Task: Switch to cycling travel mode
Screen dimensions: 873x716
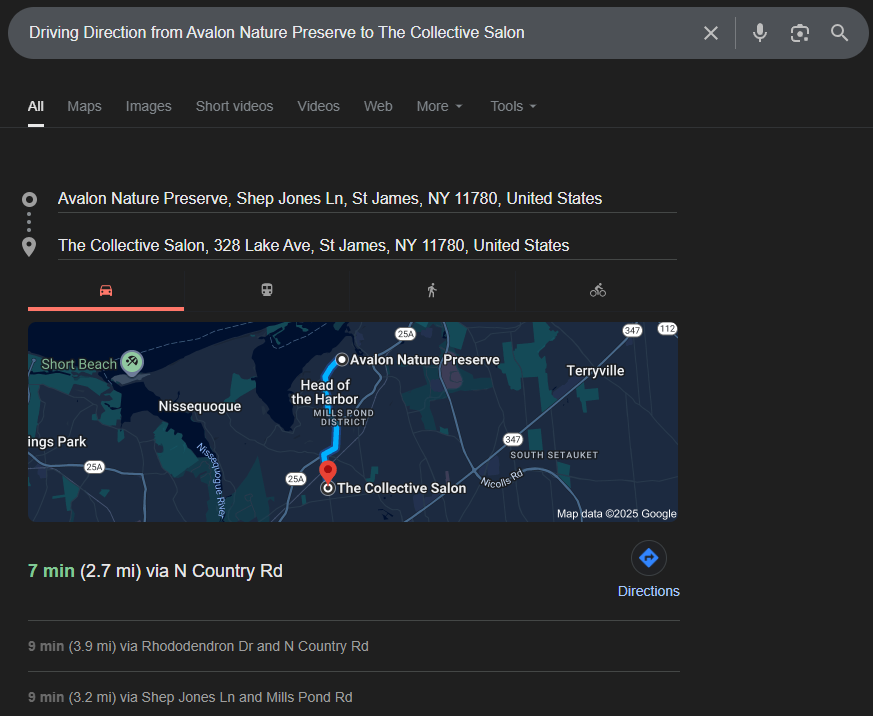Action: pyautogui.click(x=598, y=290)
